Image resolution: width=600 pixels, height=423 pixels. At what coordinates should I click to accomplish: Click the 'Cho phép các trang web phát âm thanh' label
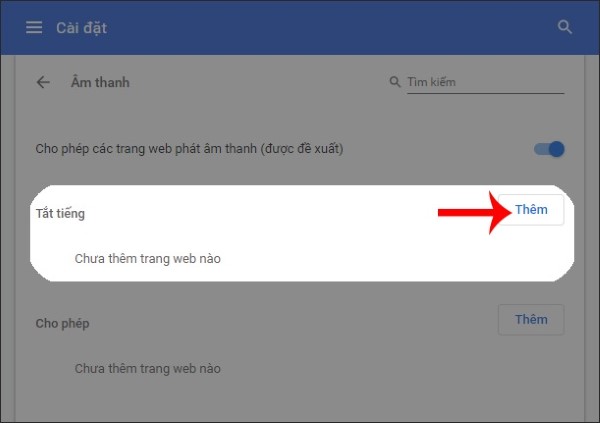click(146, 149)
